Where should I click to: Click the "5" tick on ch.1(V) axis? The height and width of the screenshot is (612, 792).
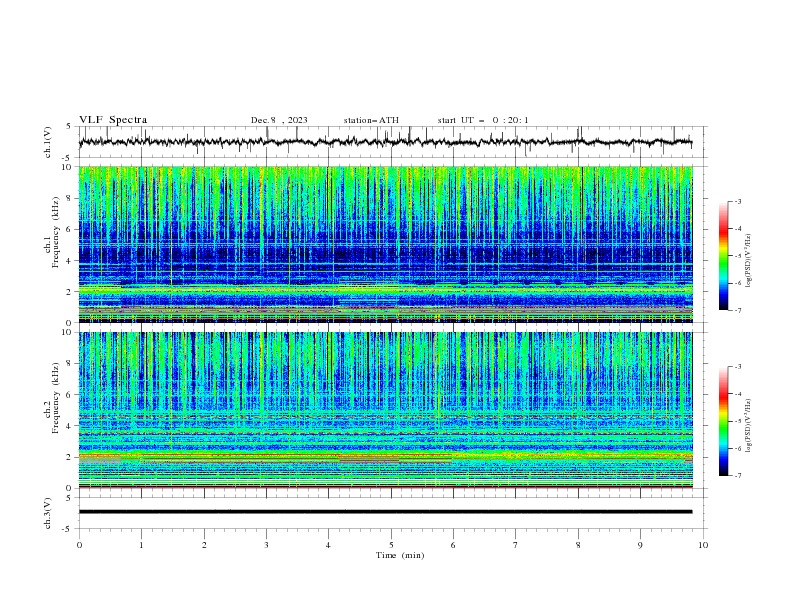70,127
